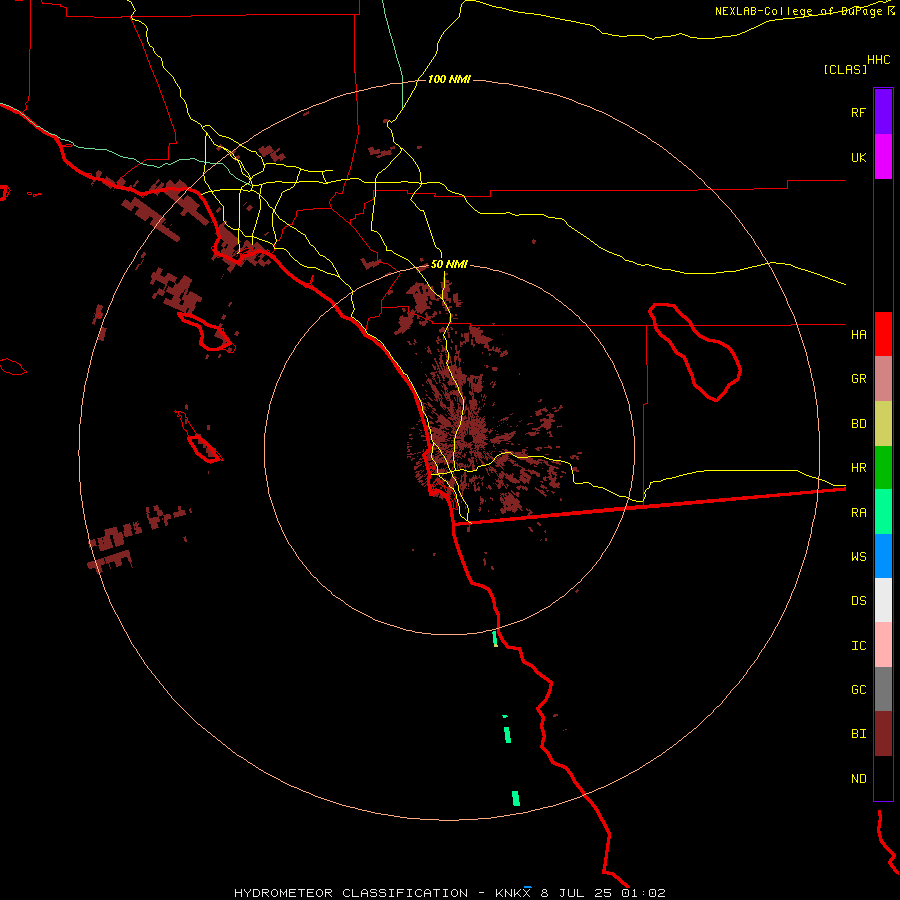The height and width of the screenshot is (900, 900).
Task: Click the [CLAS] units label
Action: click(x=845, y=69)
